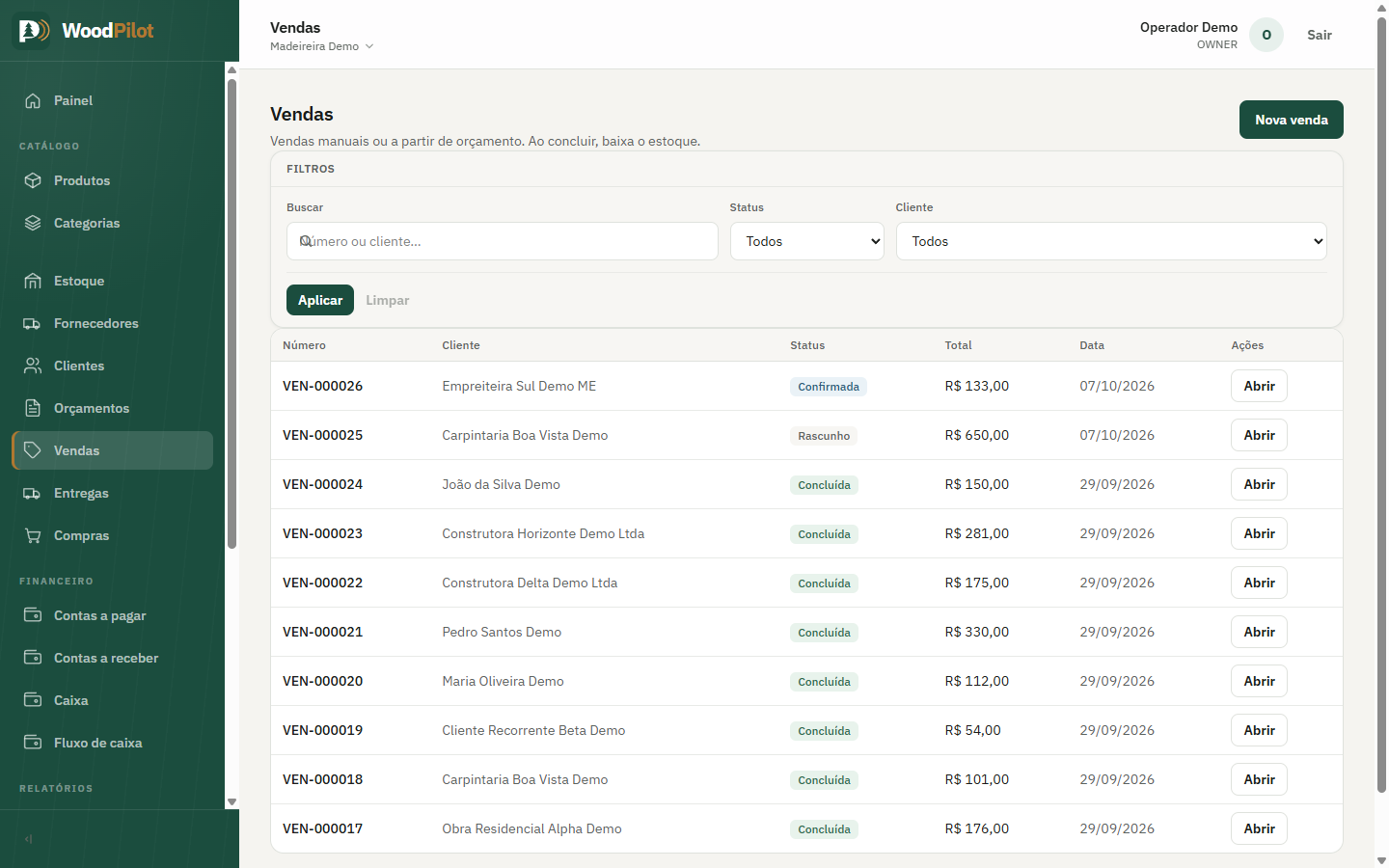This screenshot has width=1389, height=868.
Task: Open the Cliente filter dropdown
Action: click(x=1111, y=241)
